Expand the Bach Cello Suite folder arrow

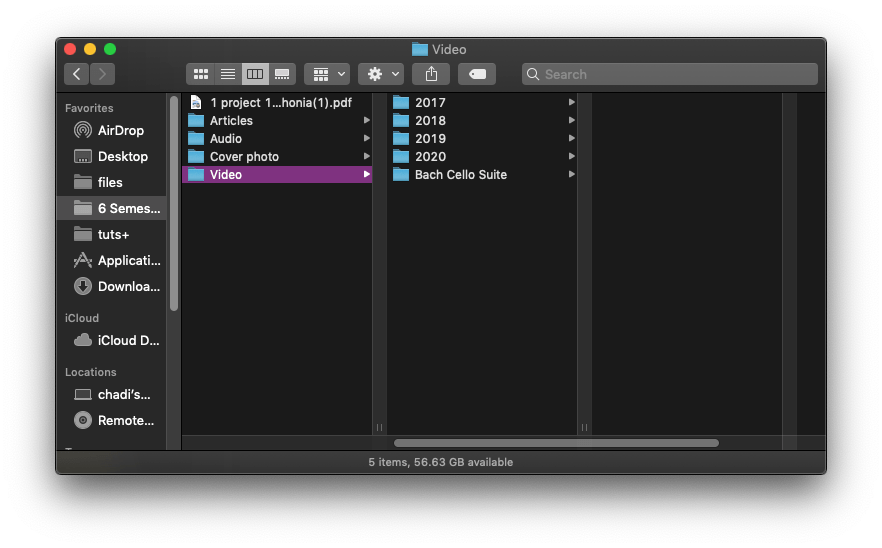[x=571, y=175]
